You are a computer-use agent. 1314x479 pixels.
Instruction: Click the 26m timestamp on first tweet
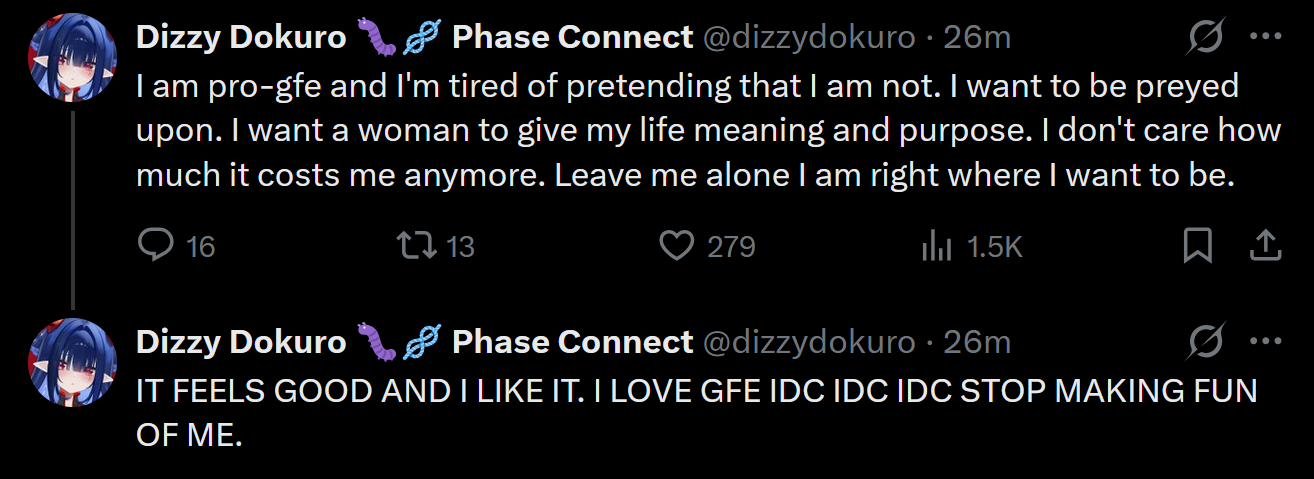click(x=976, y=38)
